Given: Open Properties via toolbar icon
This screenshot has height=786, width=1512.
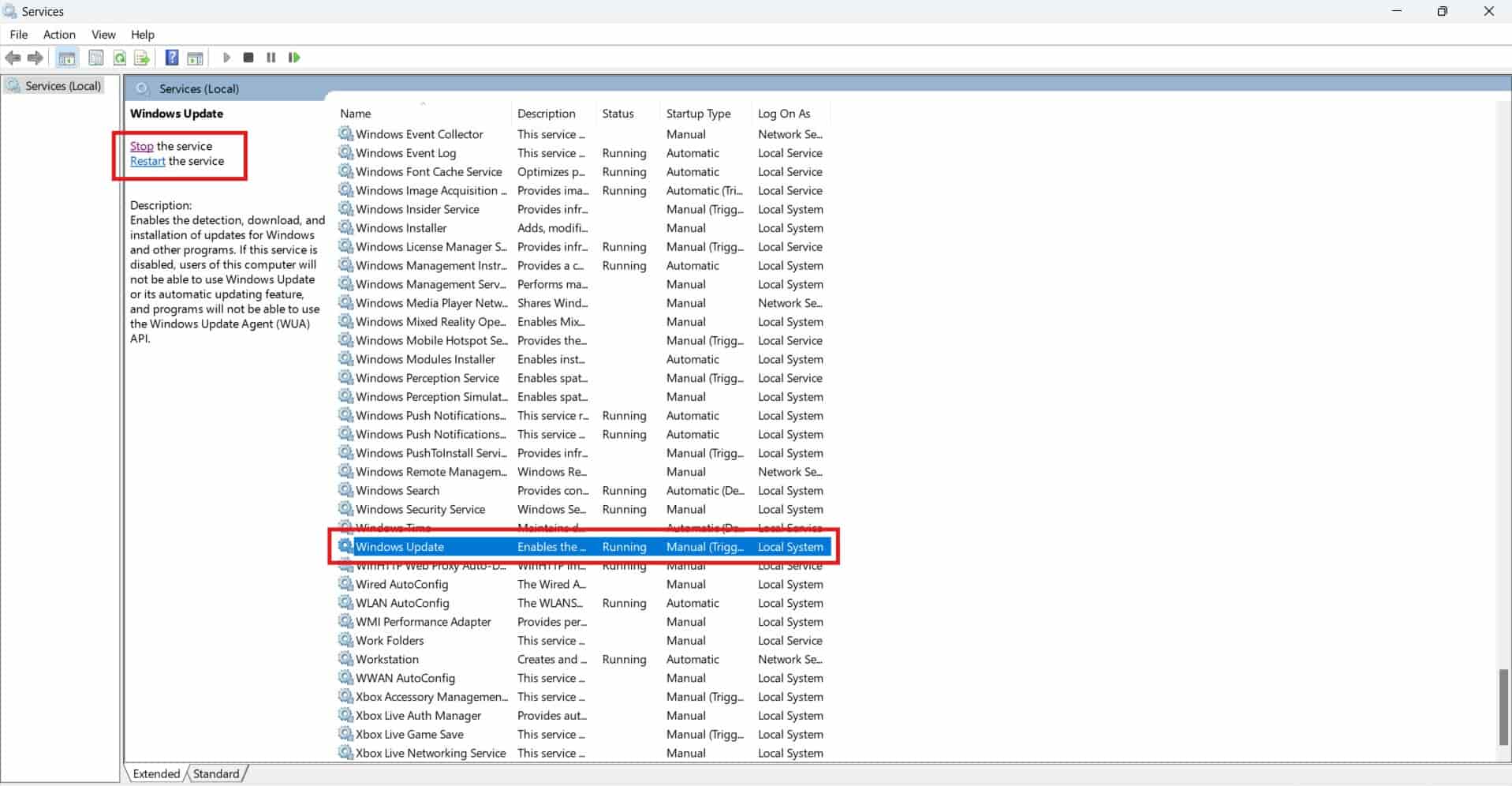Looking at the screenshot, I should point(95,58).
